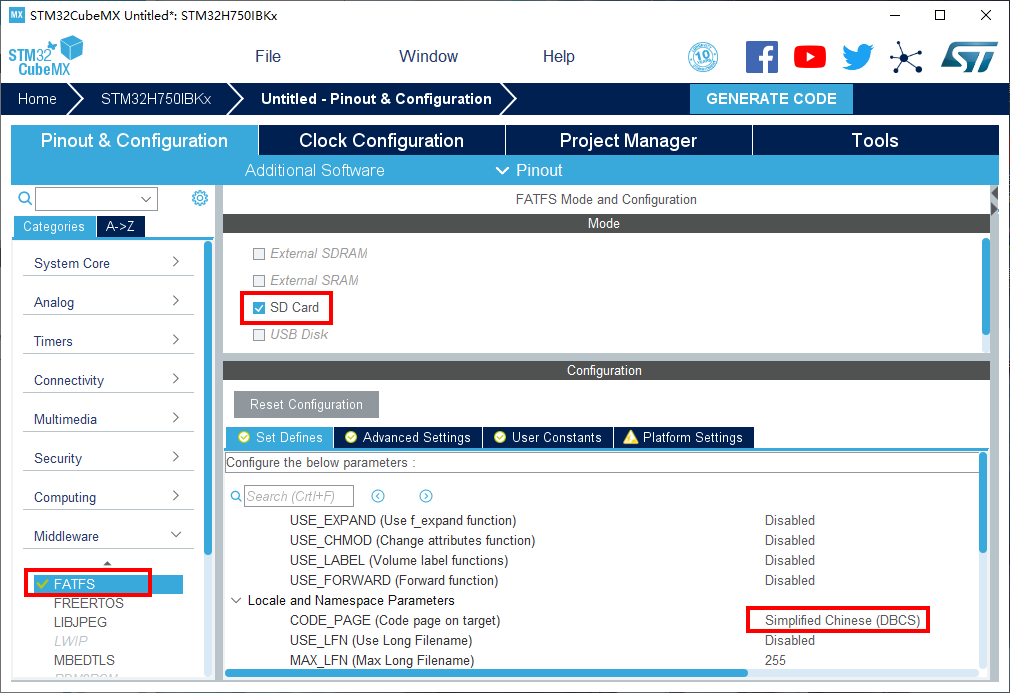
Task: Click the next search result arrow
Action: (426, 496)
